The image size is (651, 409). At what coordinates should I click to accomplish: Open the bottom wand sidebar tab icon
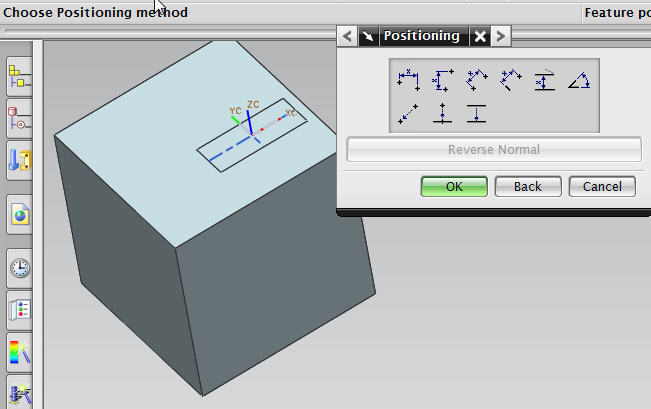click(20, 392)
